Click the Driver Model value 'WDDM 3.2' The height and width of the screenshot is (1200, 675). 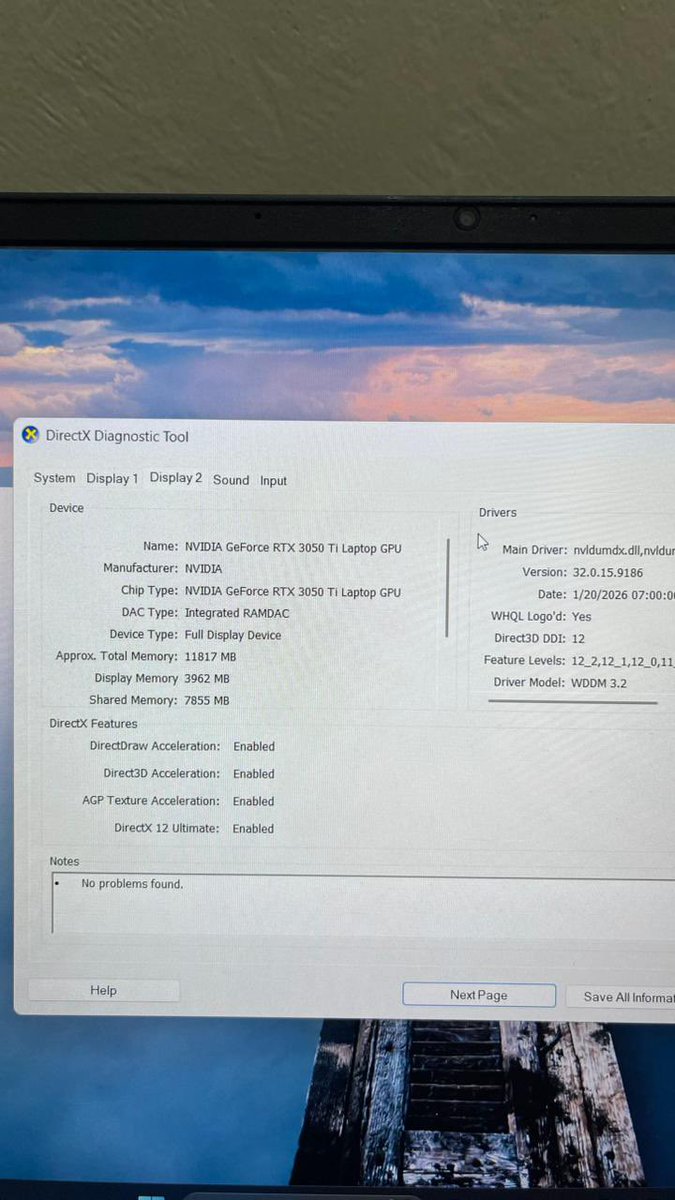point(600,683)
